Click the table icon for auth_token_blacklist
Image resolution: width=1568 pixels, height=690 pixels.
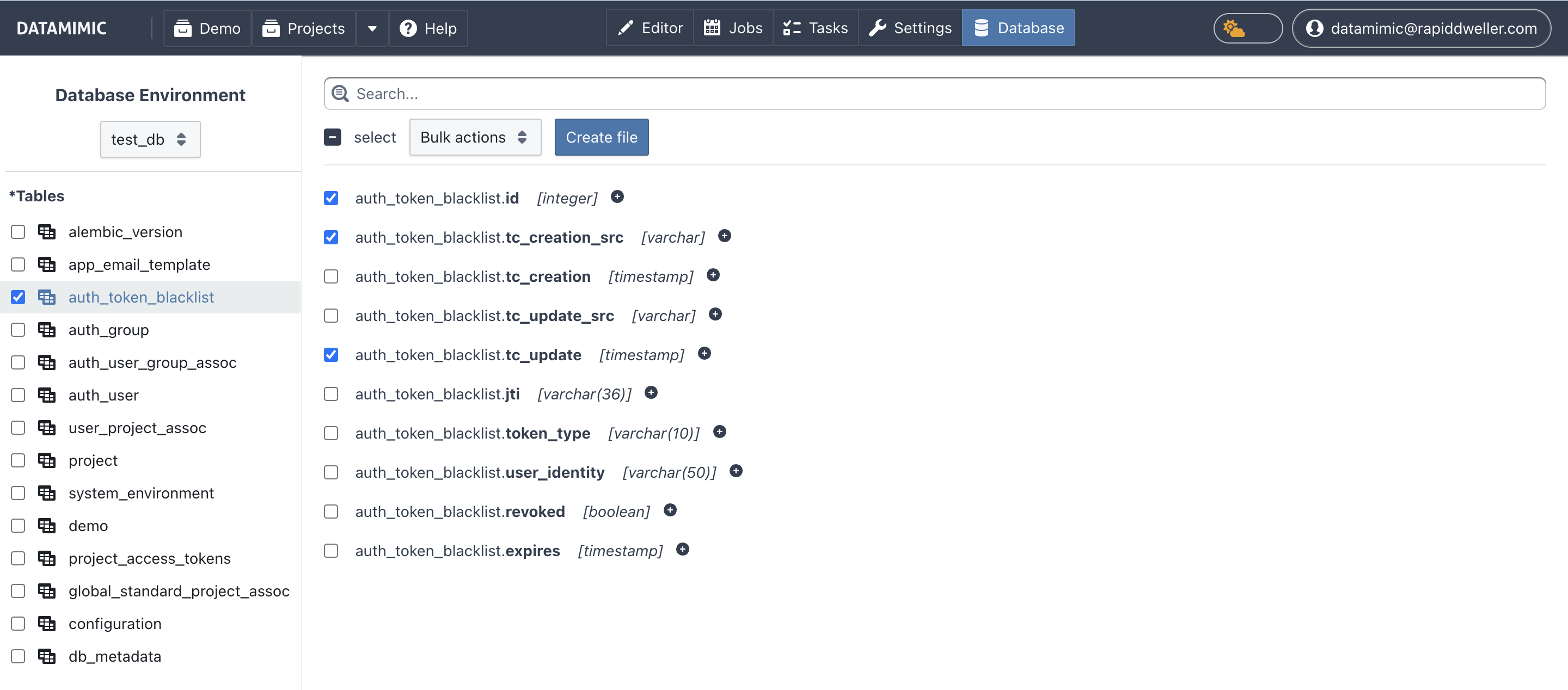(47, 297)
